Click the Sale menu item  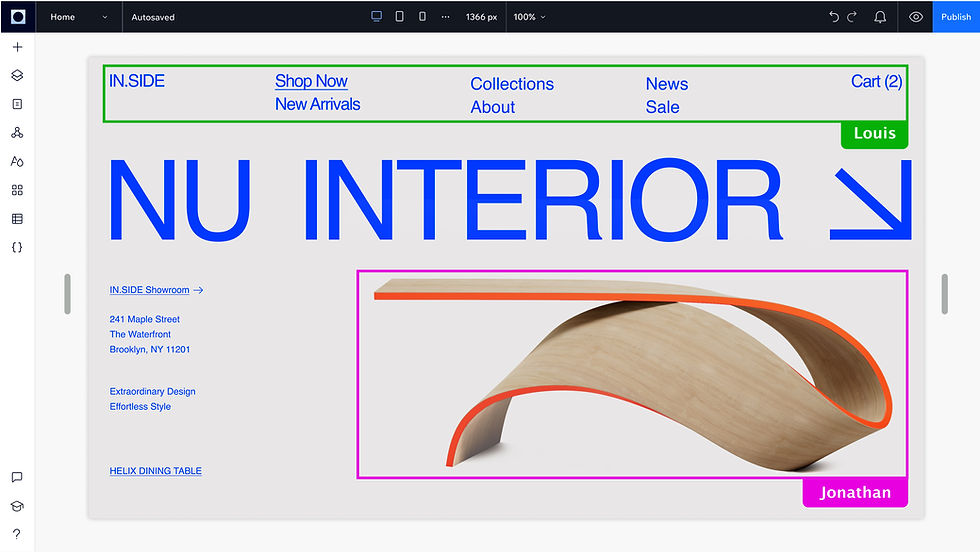(662, 107)
